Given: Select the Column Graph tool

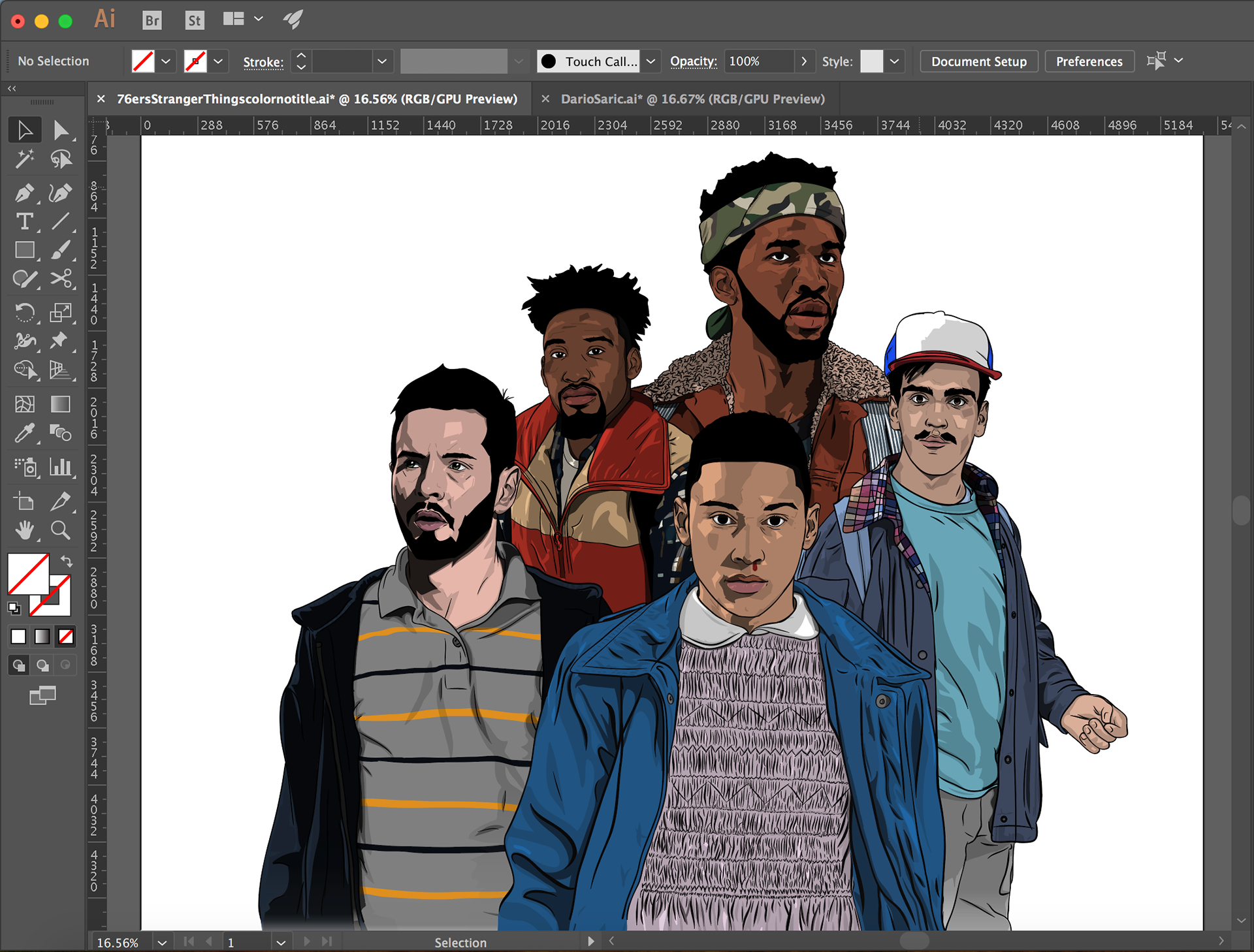Looking at the screenshot, I should 61,467.
